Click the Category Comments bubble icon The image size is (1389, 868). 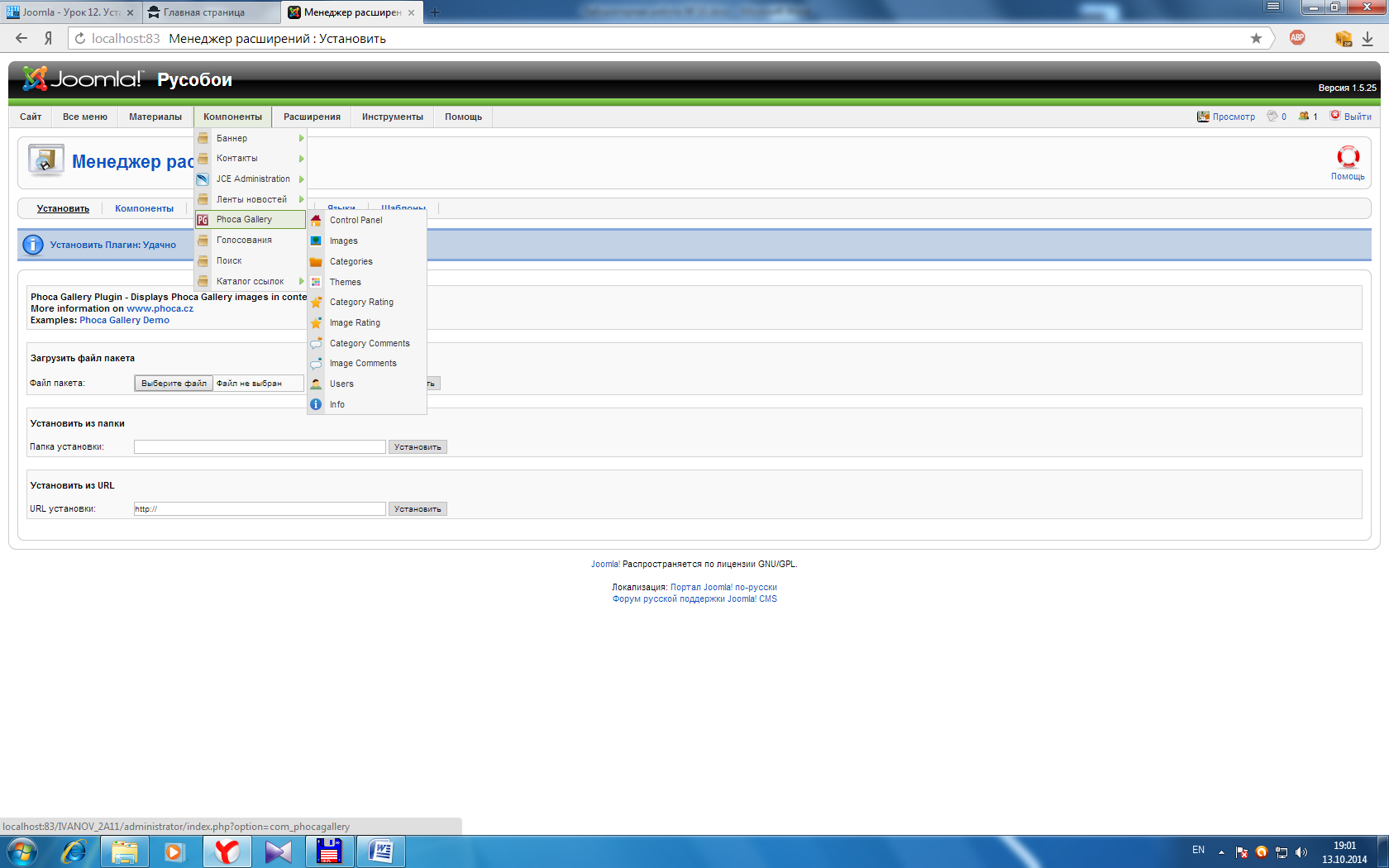pos(316,343)
